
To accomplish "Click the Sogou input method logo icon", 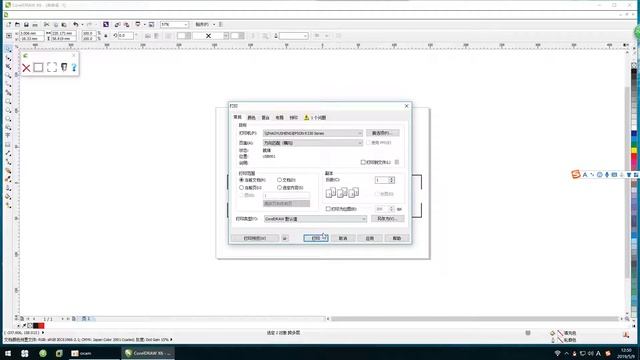I will coord(576,175).
